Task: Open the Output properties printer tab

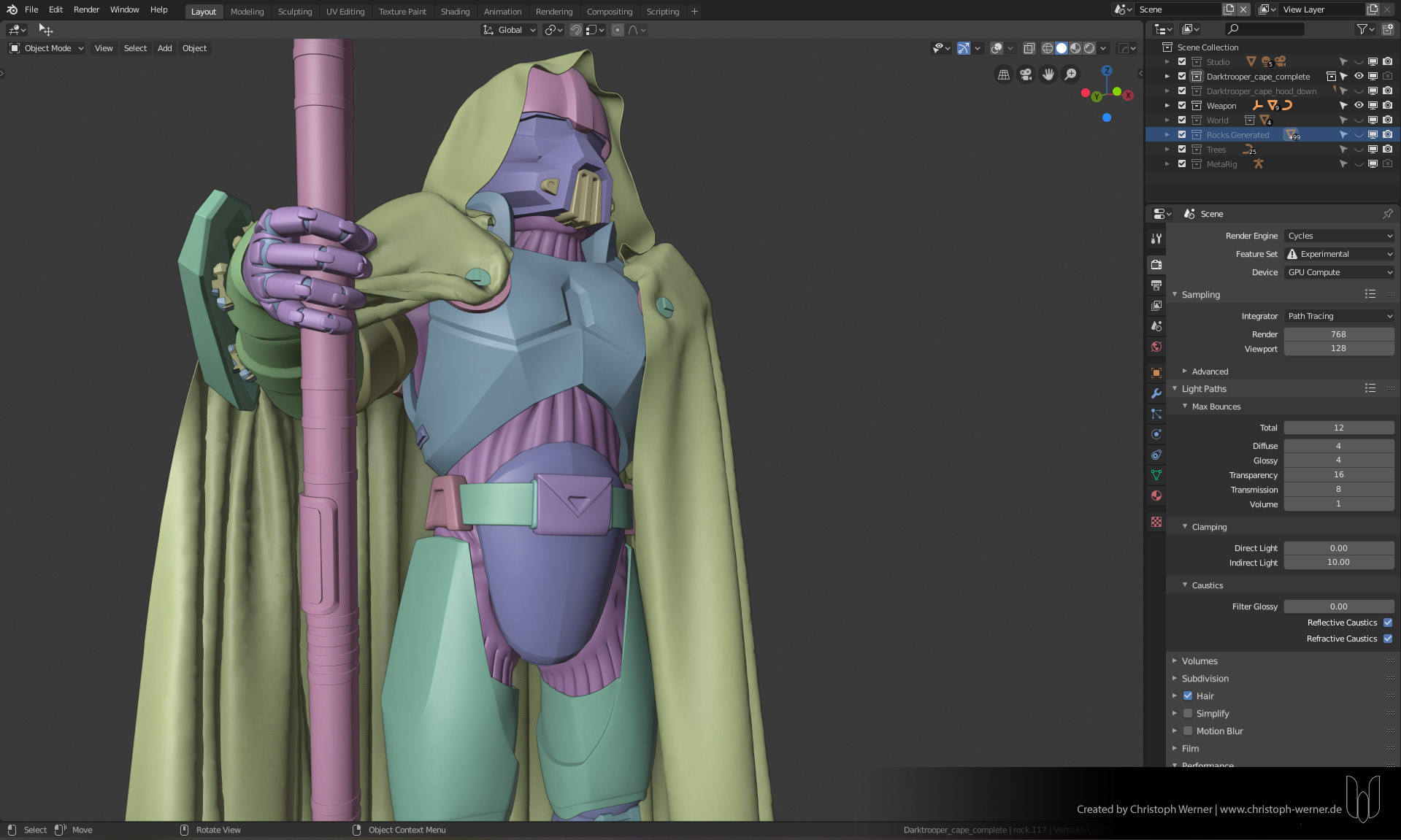Action: tap(1156, 285)
